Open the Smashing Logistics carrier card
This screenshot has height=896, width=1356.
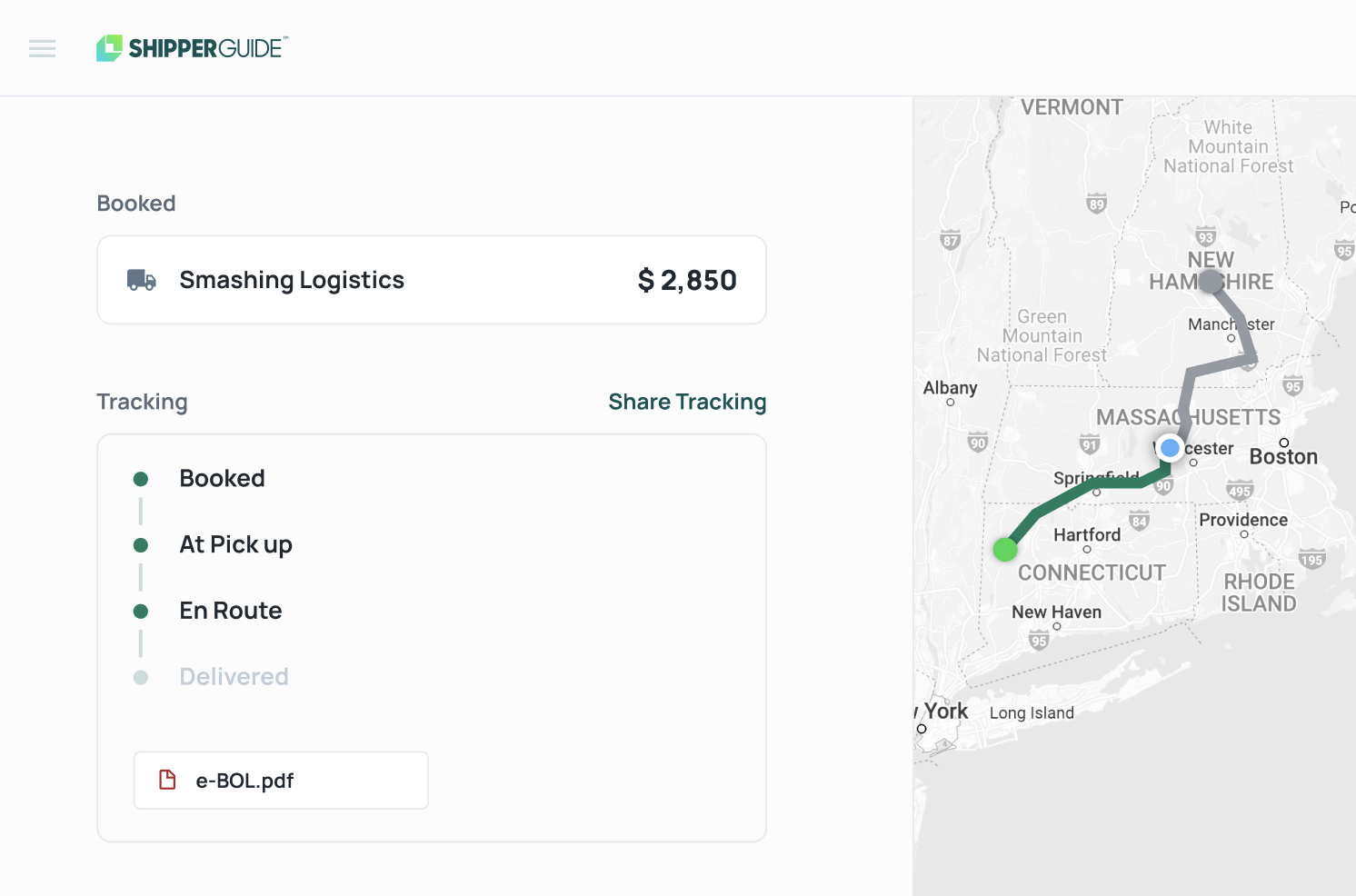click(432, 280)
